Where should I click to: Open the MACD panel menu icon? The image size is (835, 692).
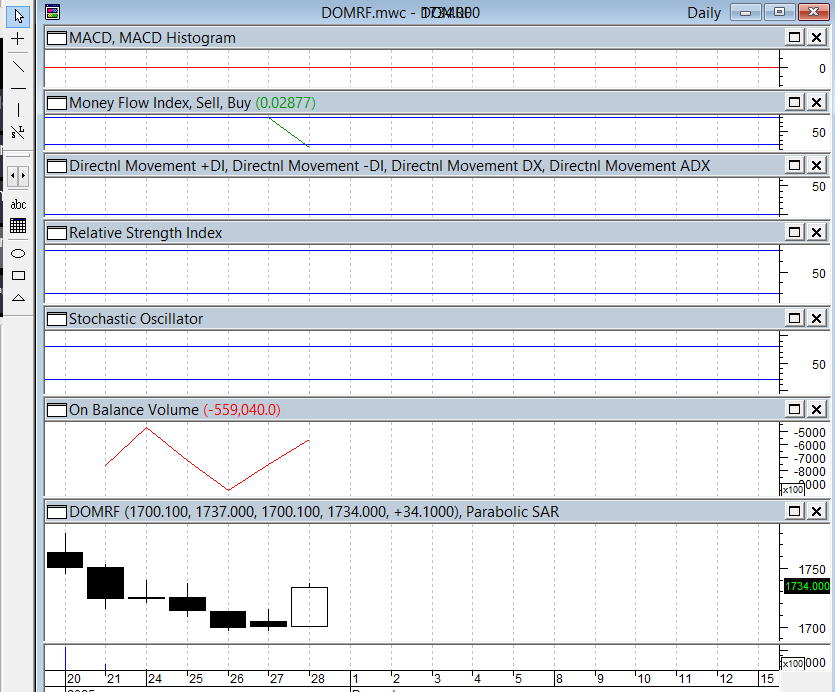click(x=57, y=38)
